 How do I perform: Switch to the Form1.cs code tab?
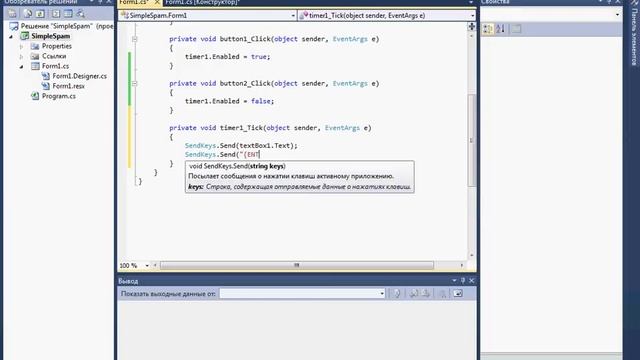pyautogui.click(x=134, y=2)
